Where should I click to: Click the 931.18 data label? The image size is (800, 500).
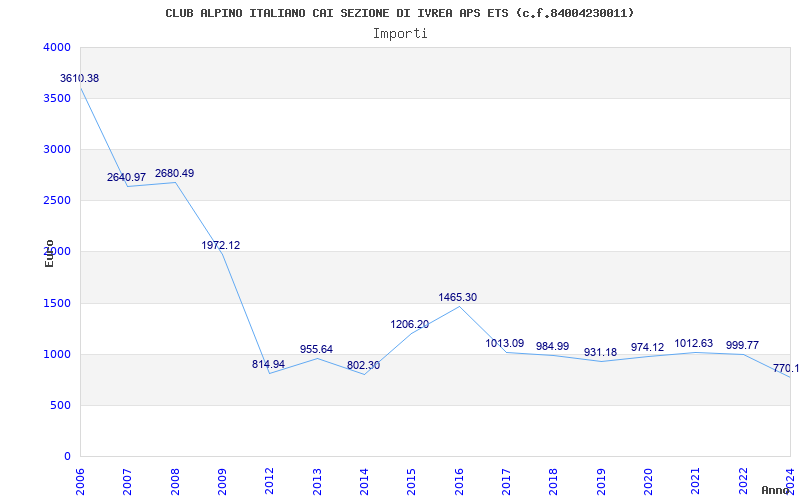(x=601, y=353)
